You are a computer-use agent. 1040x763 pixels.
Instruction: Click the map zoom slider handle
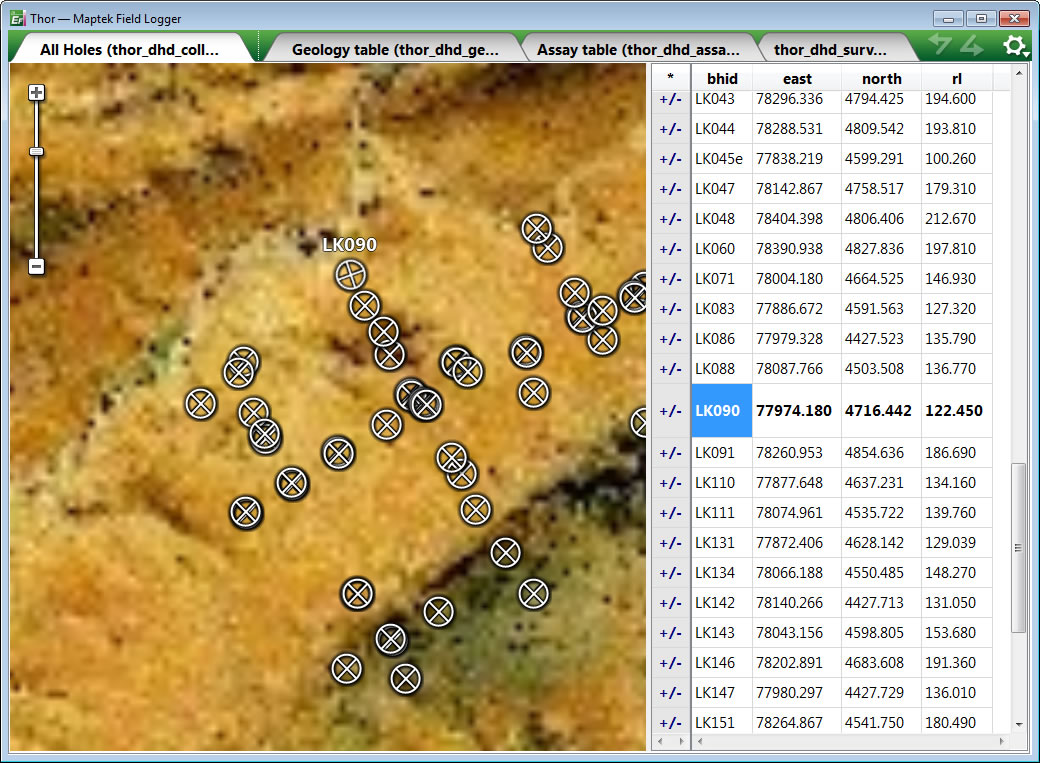[37, 151]
